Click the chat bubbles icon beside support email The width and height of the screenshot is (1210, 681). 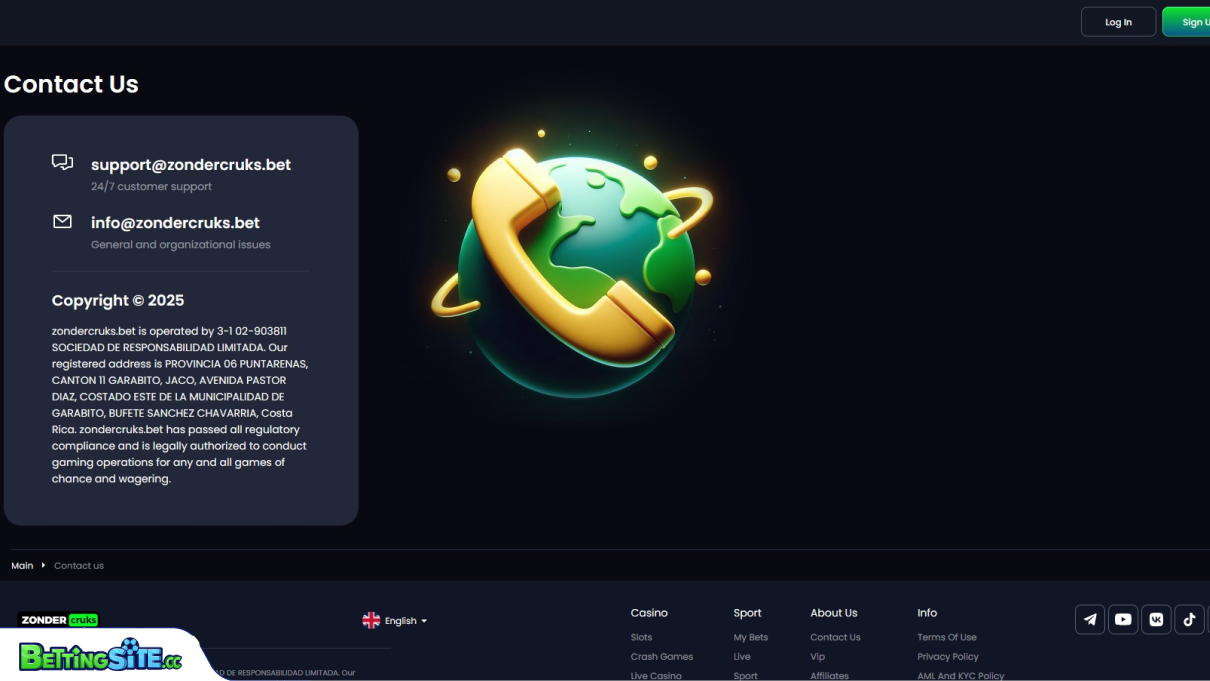pyautogui.click(x=62, y=162)
